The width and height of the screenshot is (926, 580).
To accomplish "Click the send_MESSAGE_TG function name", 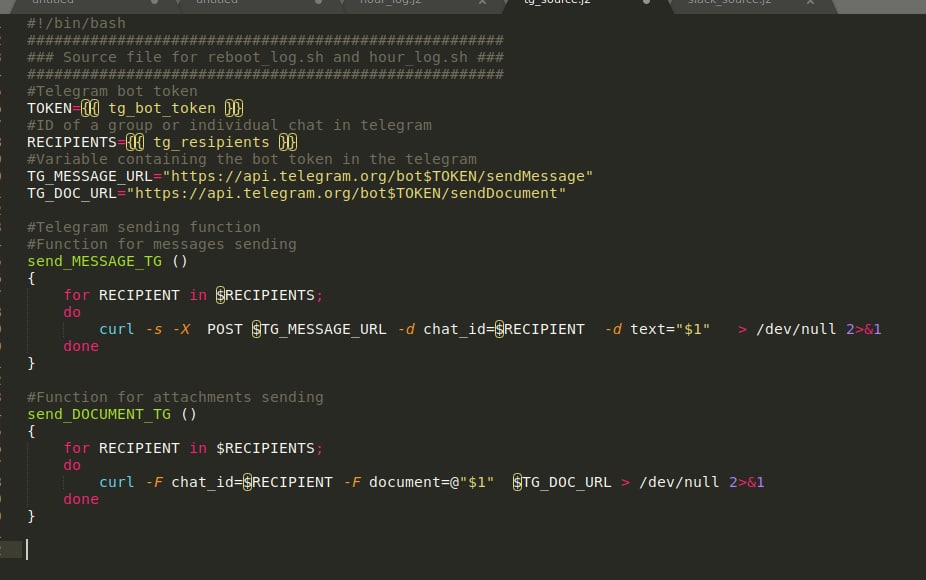I will point(94,262).
